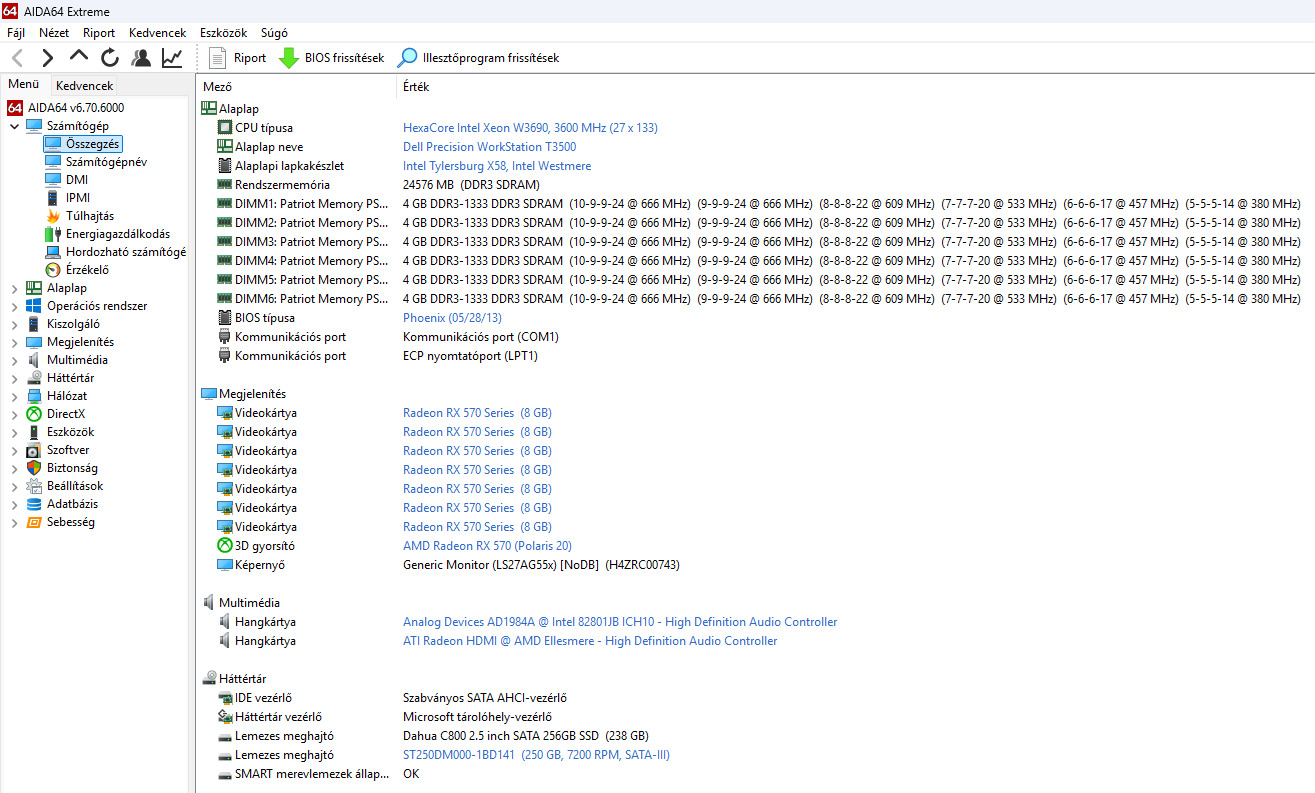Open the Nézet menu
The height and width of the screenshot is (793, 1315).
pos(54,32)
